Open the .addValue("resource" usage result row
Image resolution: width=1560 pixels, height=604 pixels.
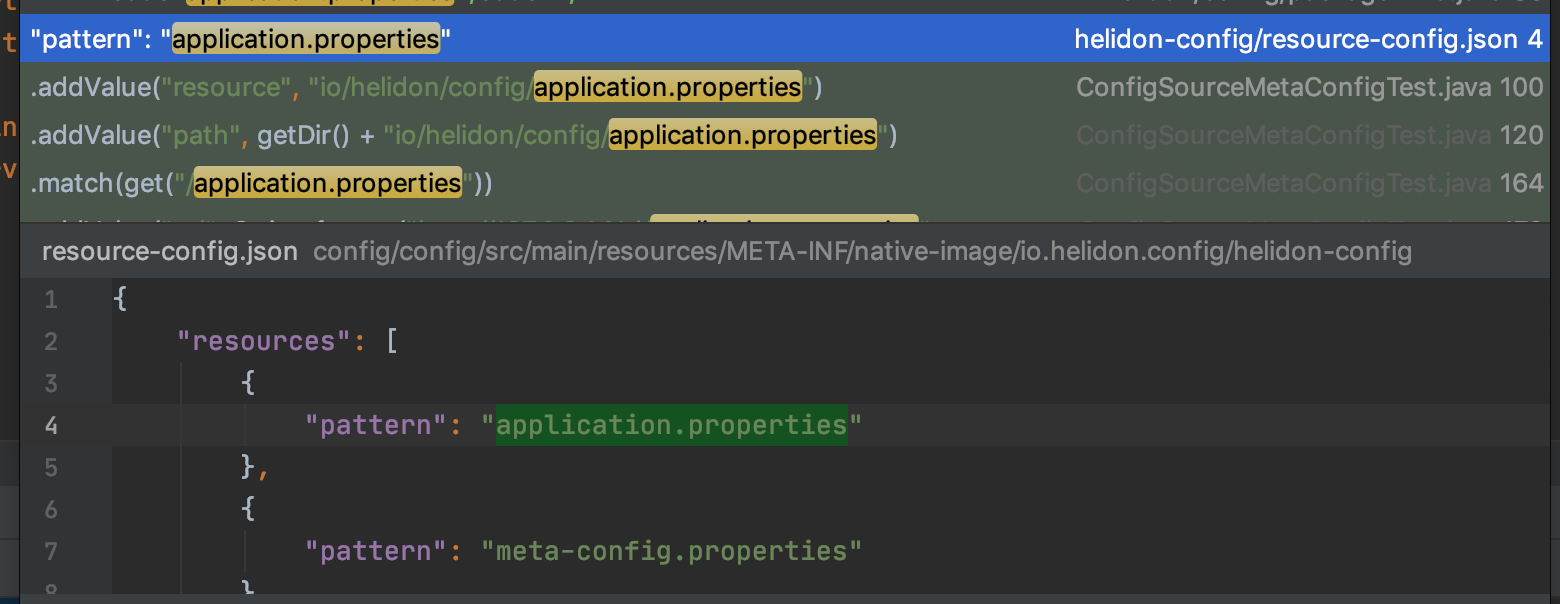(x=400, y=87)
